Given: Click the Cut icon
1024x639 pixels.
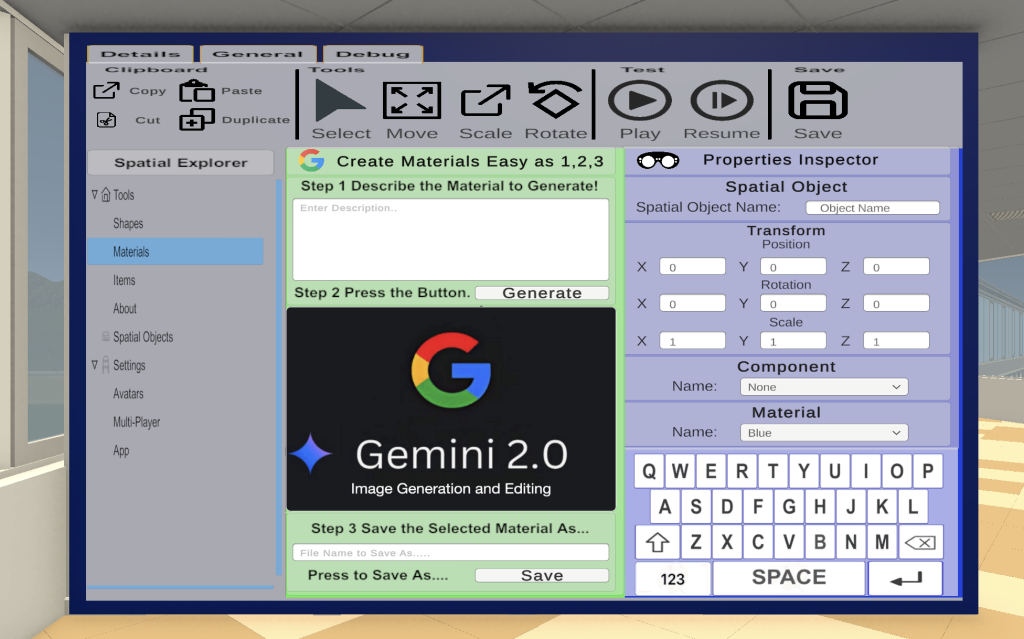Looking at the screenshot, I should (106, 120).
